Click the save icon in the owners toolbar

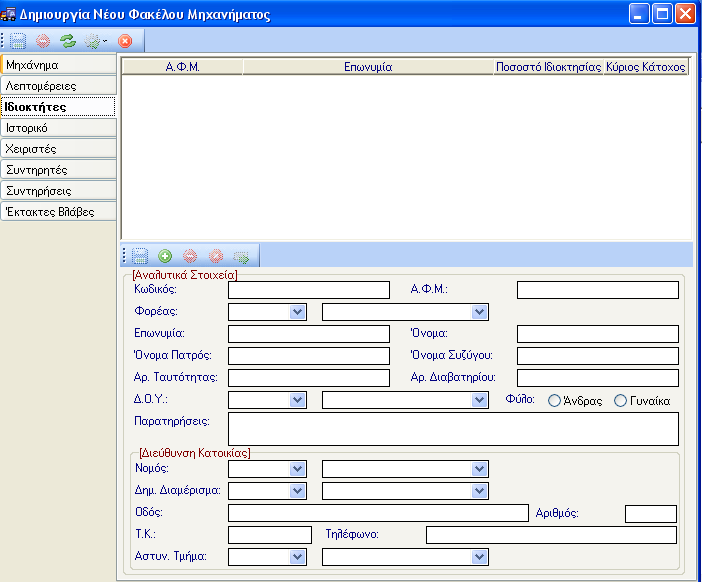tap(140, 256)
